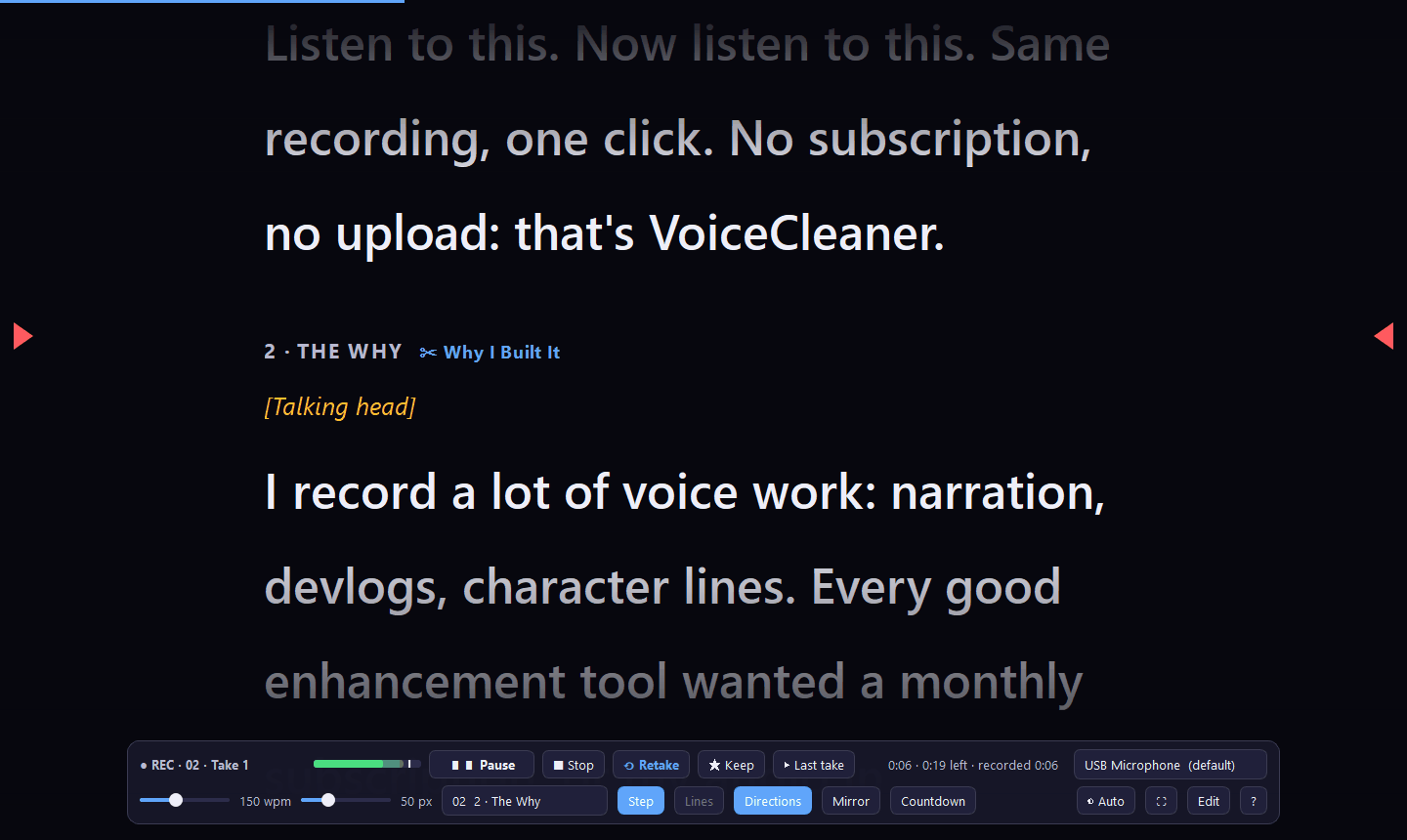Toggle Step scrolling mode

(x=641, y=801)
